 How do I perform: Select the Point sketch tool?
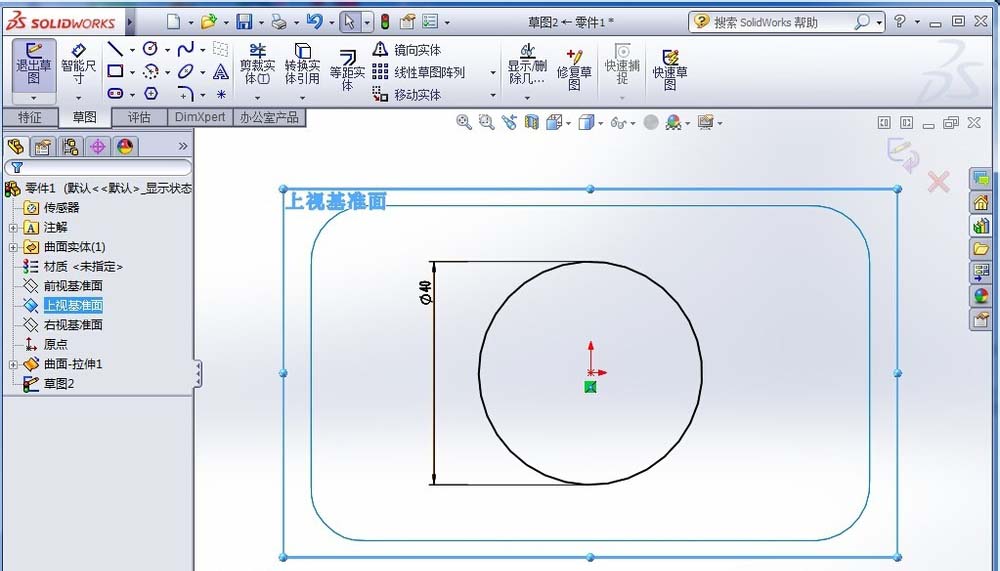pyautogui.click(x=221, y=94)
